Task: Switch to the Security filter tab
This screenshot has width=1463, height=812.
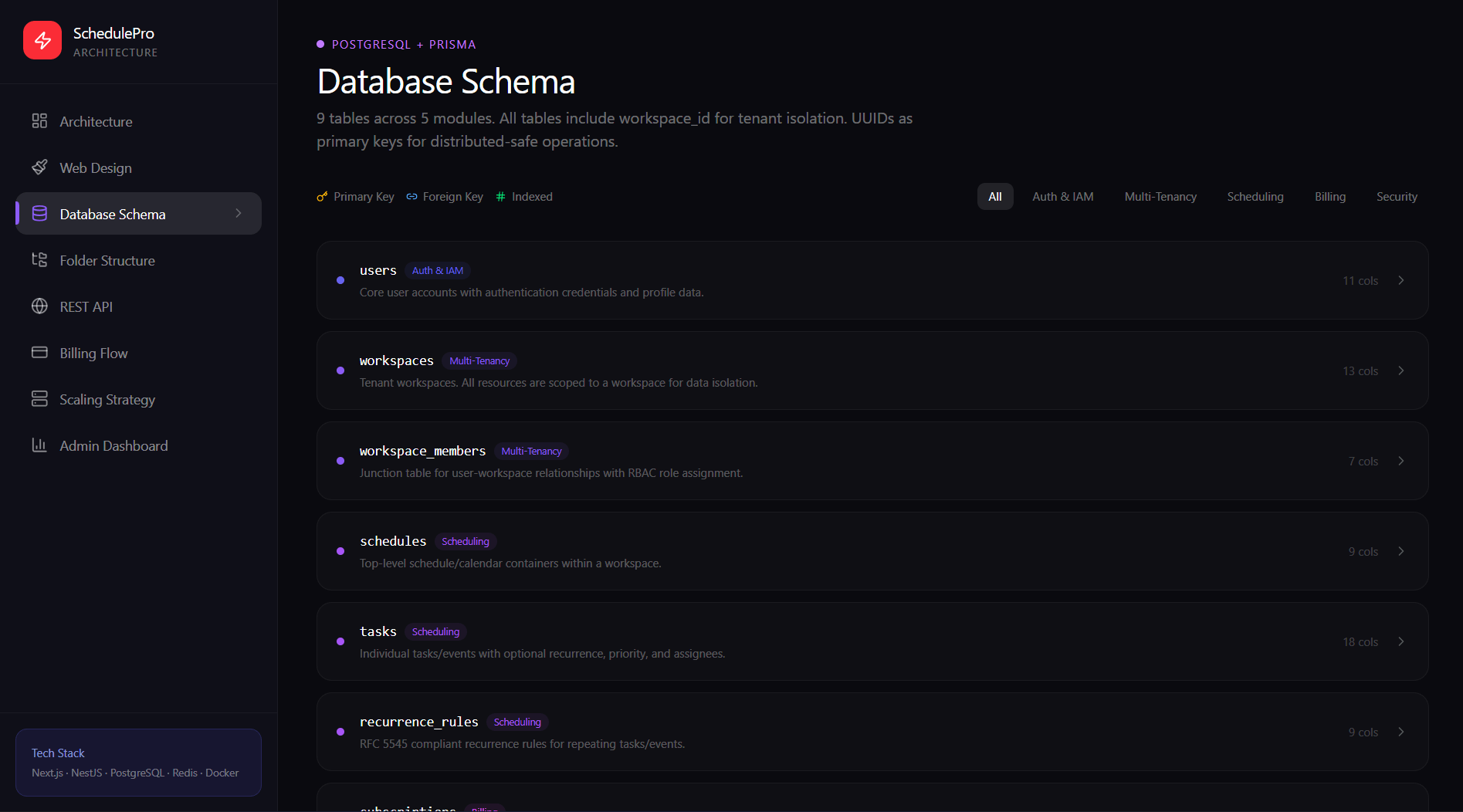Action: point(1397,196)
